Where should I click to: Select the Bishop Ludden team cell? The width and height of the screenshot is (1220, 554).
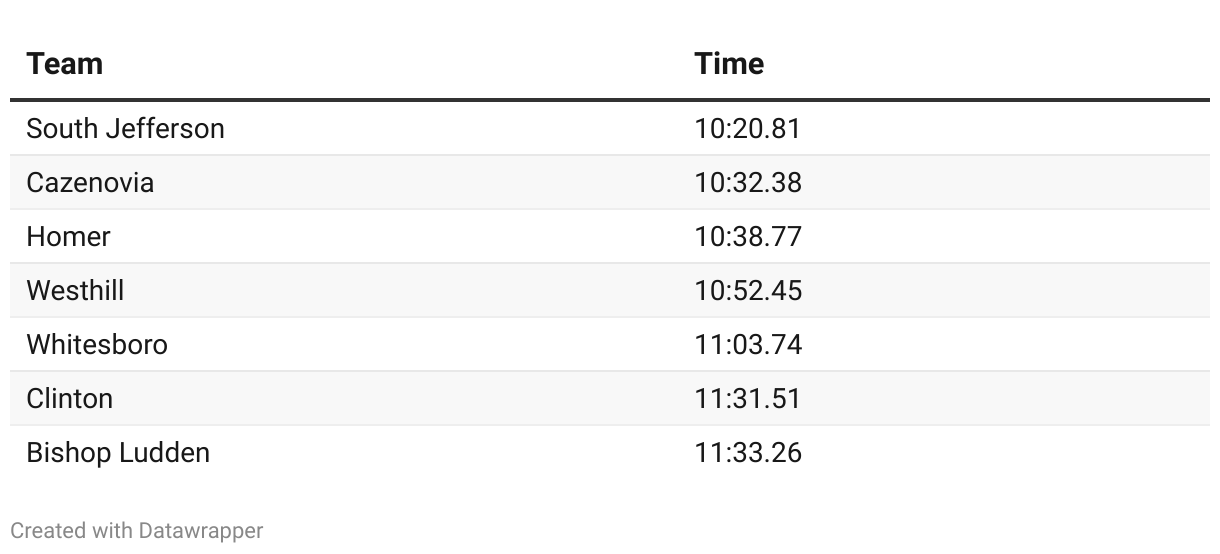pos(118,453)
